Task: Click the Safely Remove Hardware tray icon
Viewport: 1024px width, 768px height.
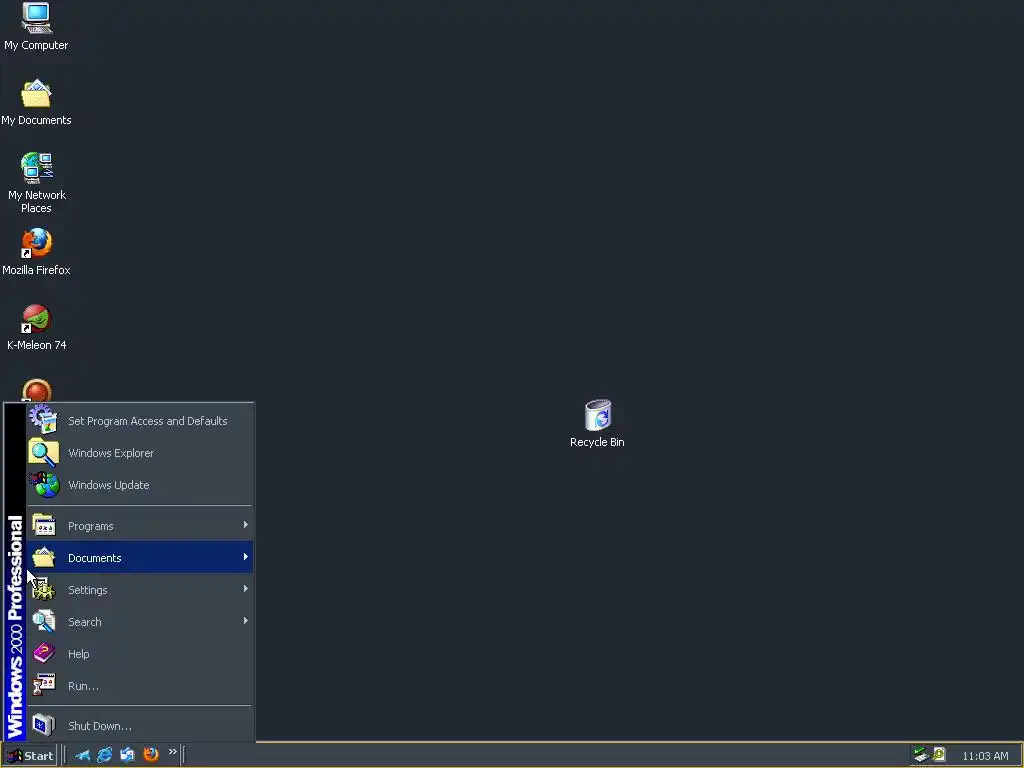Action: (x=921, y=755)
